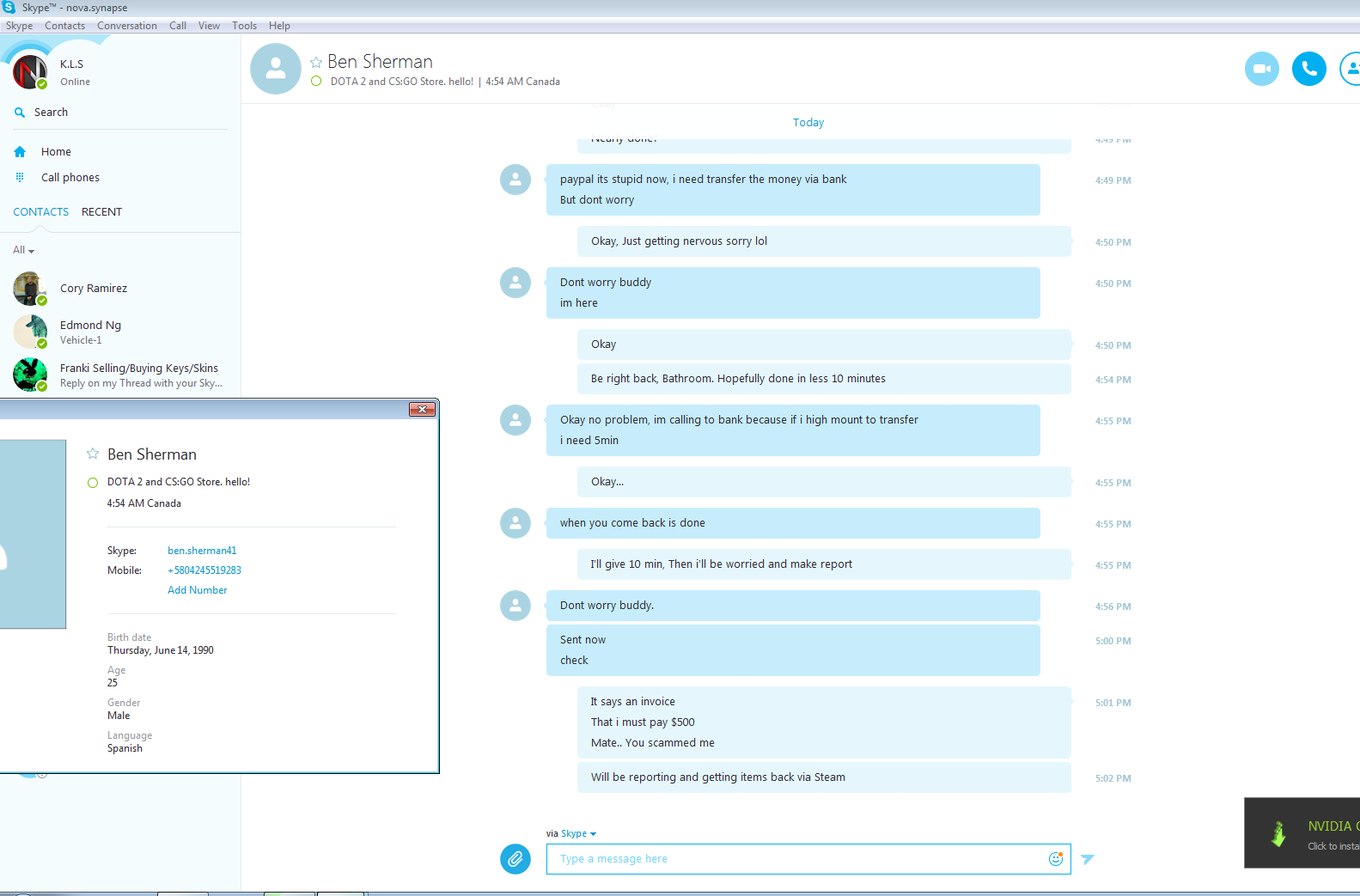Open the emoticon picker in message box

[1056, 858]
